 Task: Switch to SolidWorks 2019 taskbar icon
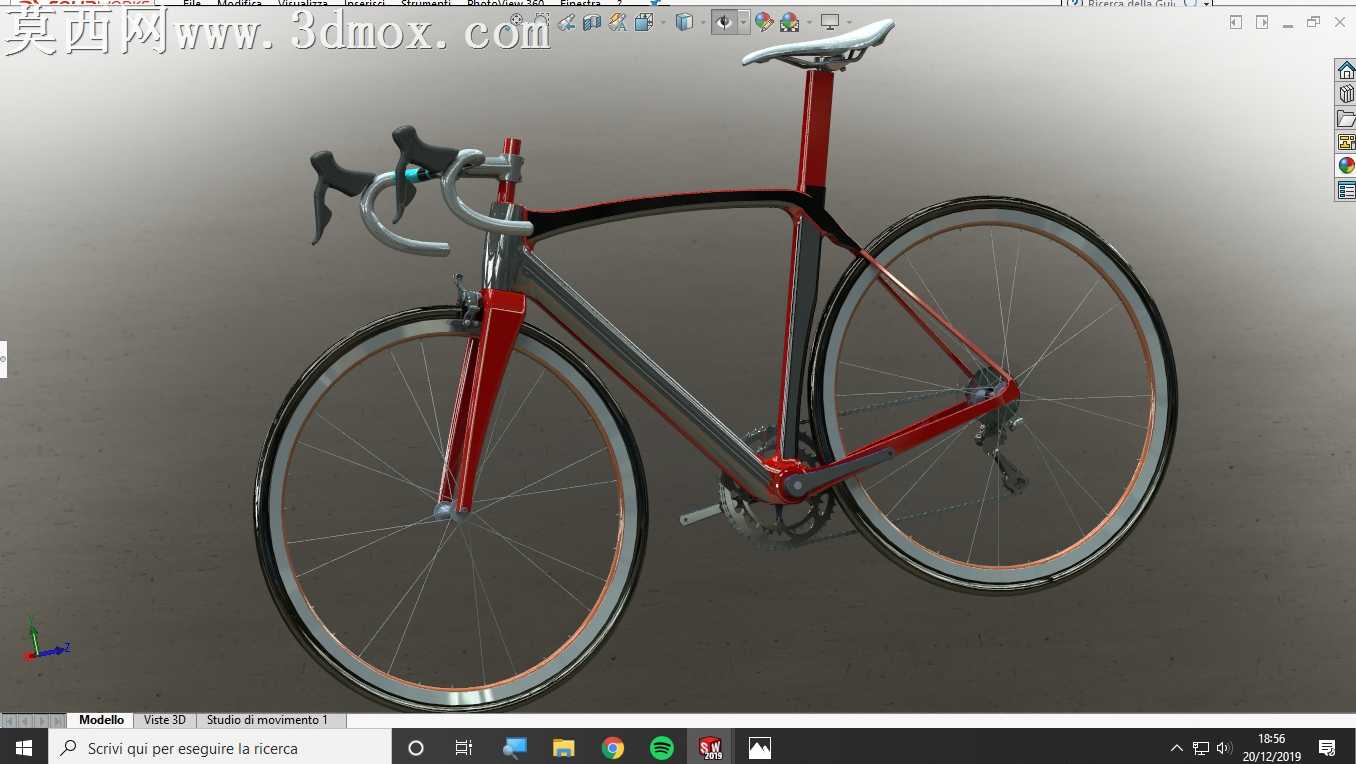711,747
